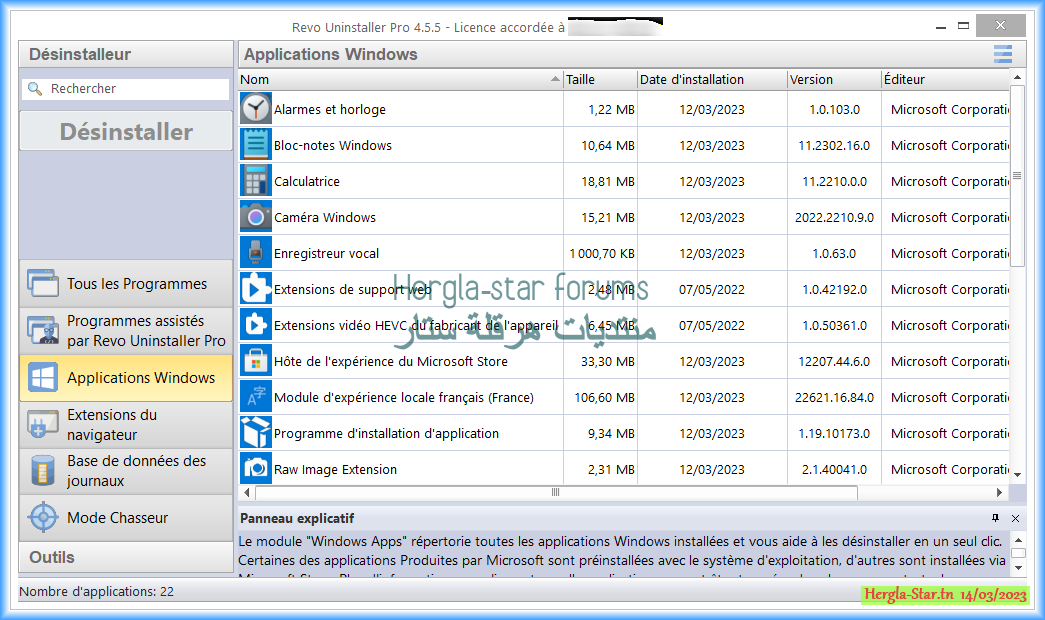Open Tous les Programmes section

click(x=126, y=283)
